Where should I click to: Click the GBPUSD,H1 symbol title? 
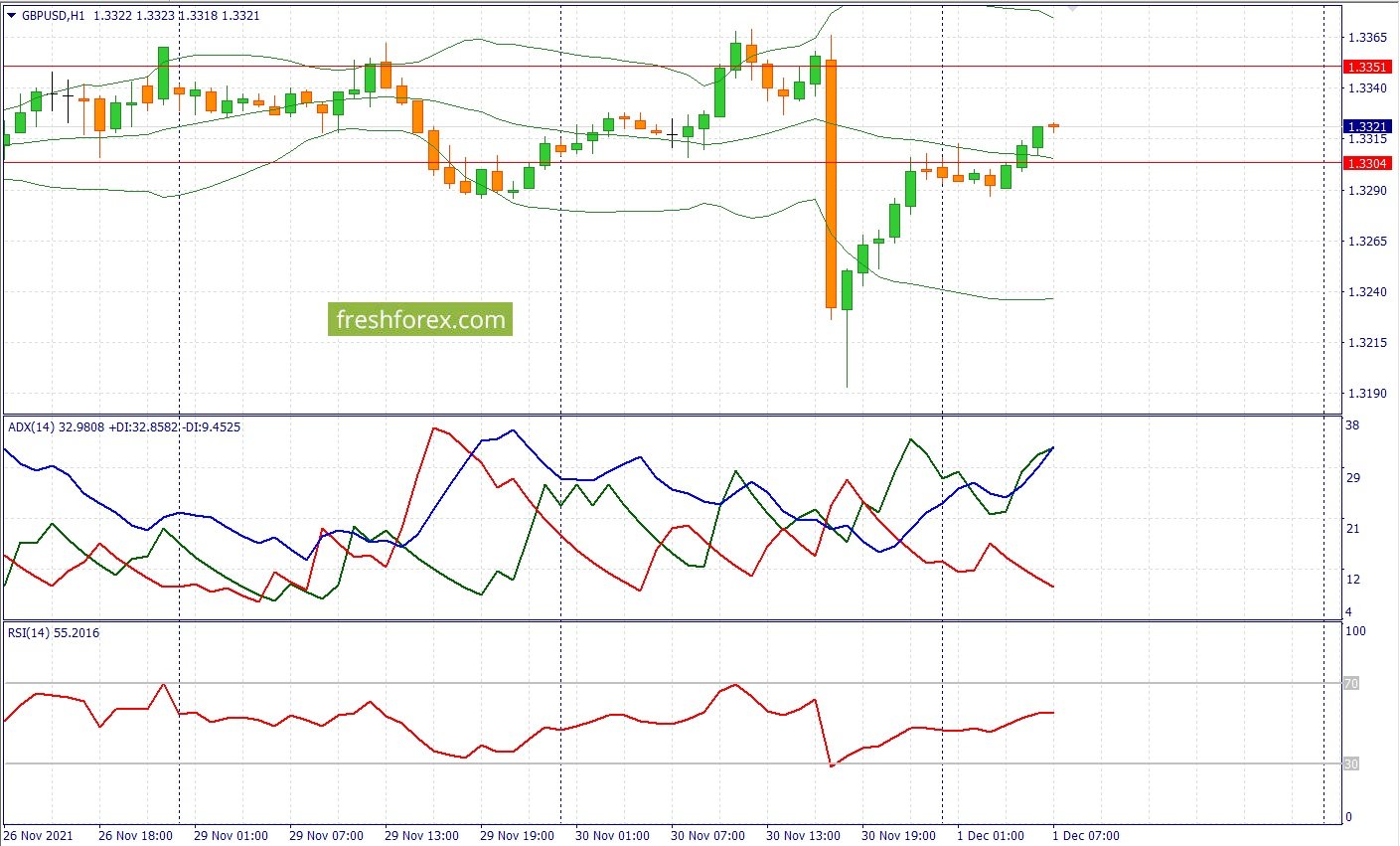click(x=54, y=16)
